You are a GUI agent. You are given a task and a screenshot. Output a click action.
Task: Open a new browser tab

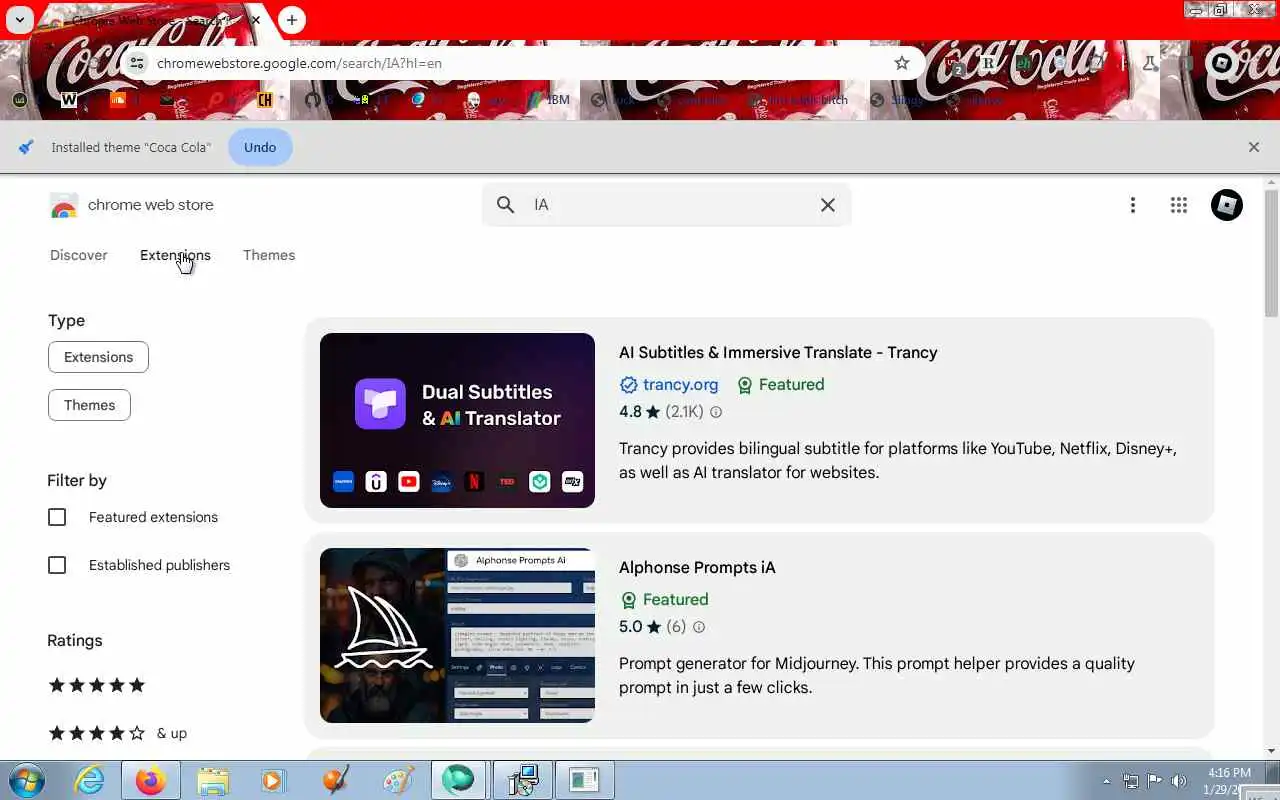(291, 20)
